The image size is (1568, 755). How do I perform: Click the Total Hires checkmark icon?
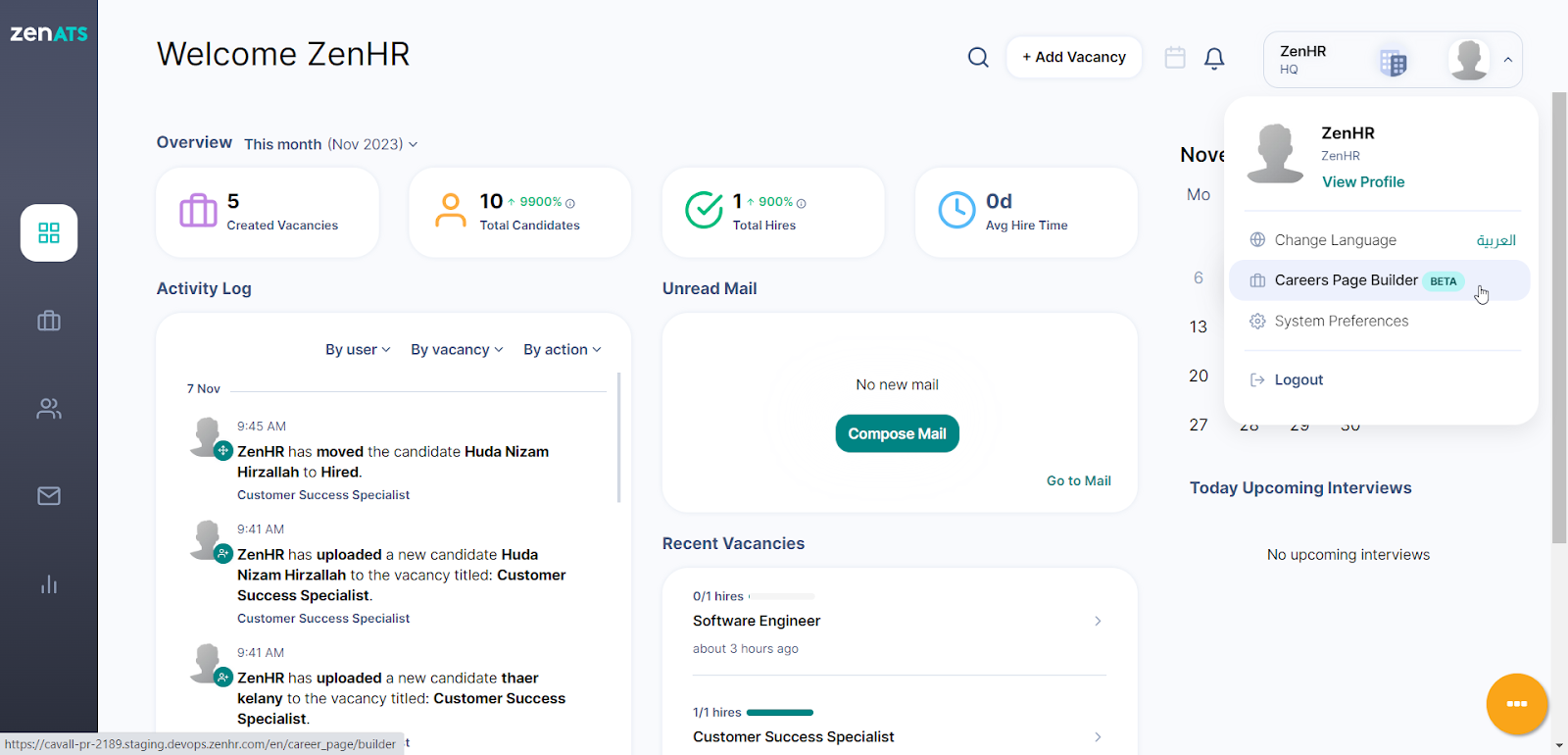point(704,210)
